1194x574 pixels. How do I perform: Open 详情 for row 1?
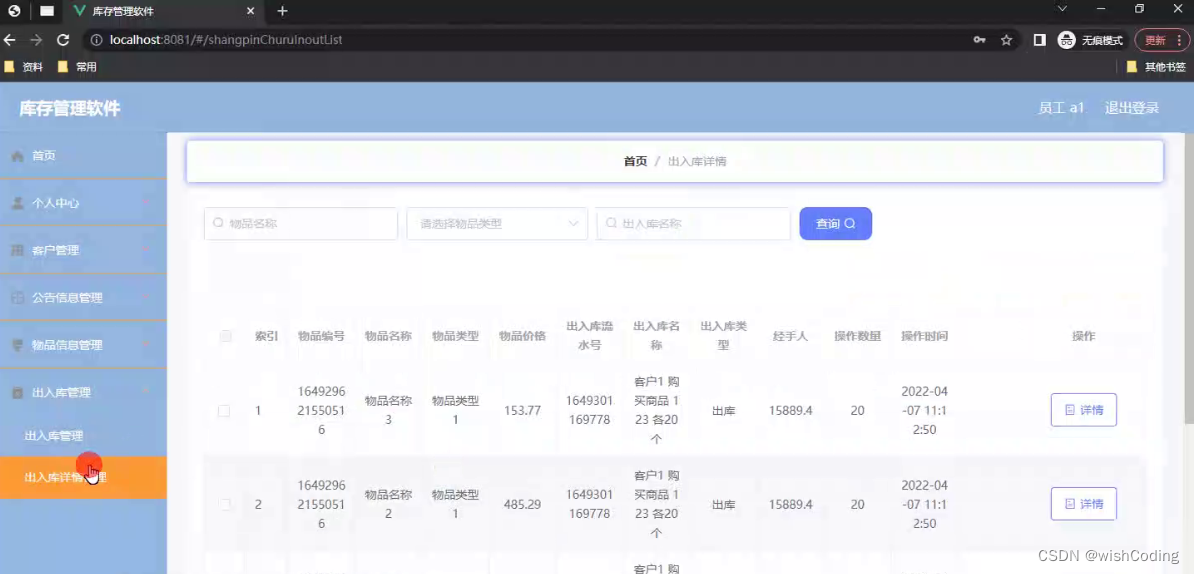pos(1084,410)
